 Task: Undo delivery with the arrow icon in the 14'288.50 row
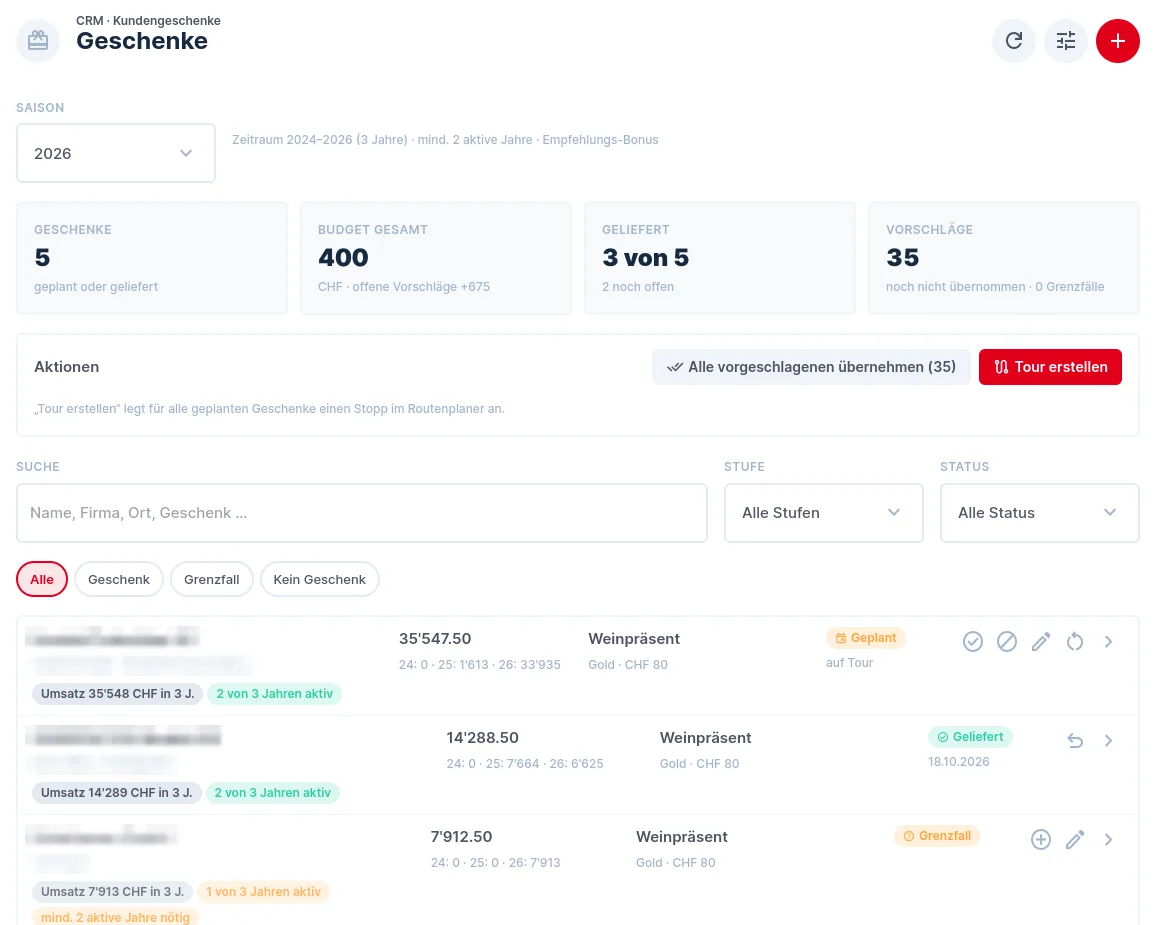coord(1075,740)
